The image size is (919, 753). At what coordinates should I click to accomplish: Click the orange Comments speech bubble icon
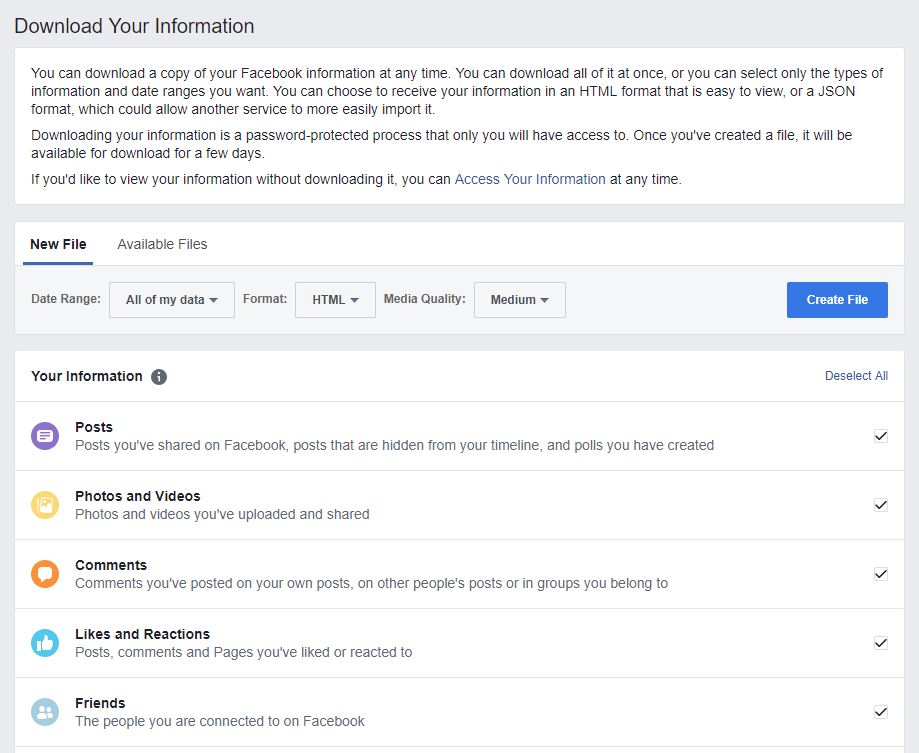(45, 574)
